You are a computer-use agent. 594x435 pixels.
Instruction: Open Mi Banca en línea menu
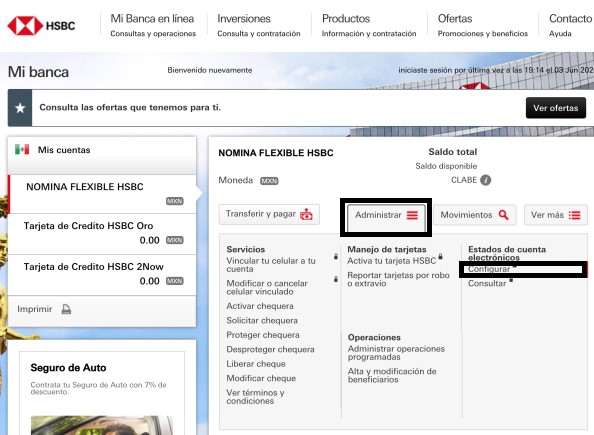click(153, 25)
